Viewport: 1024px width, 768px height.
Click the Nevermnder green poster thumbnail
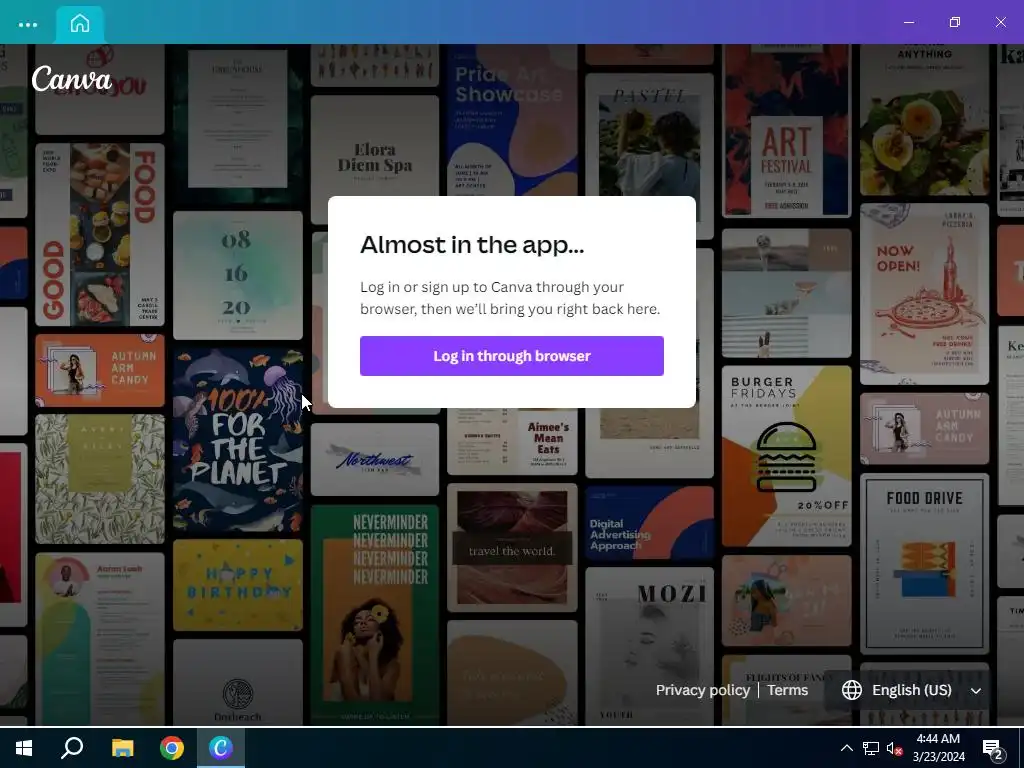tap(374, 614)
